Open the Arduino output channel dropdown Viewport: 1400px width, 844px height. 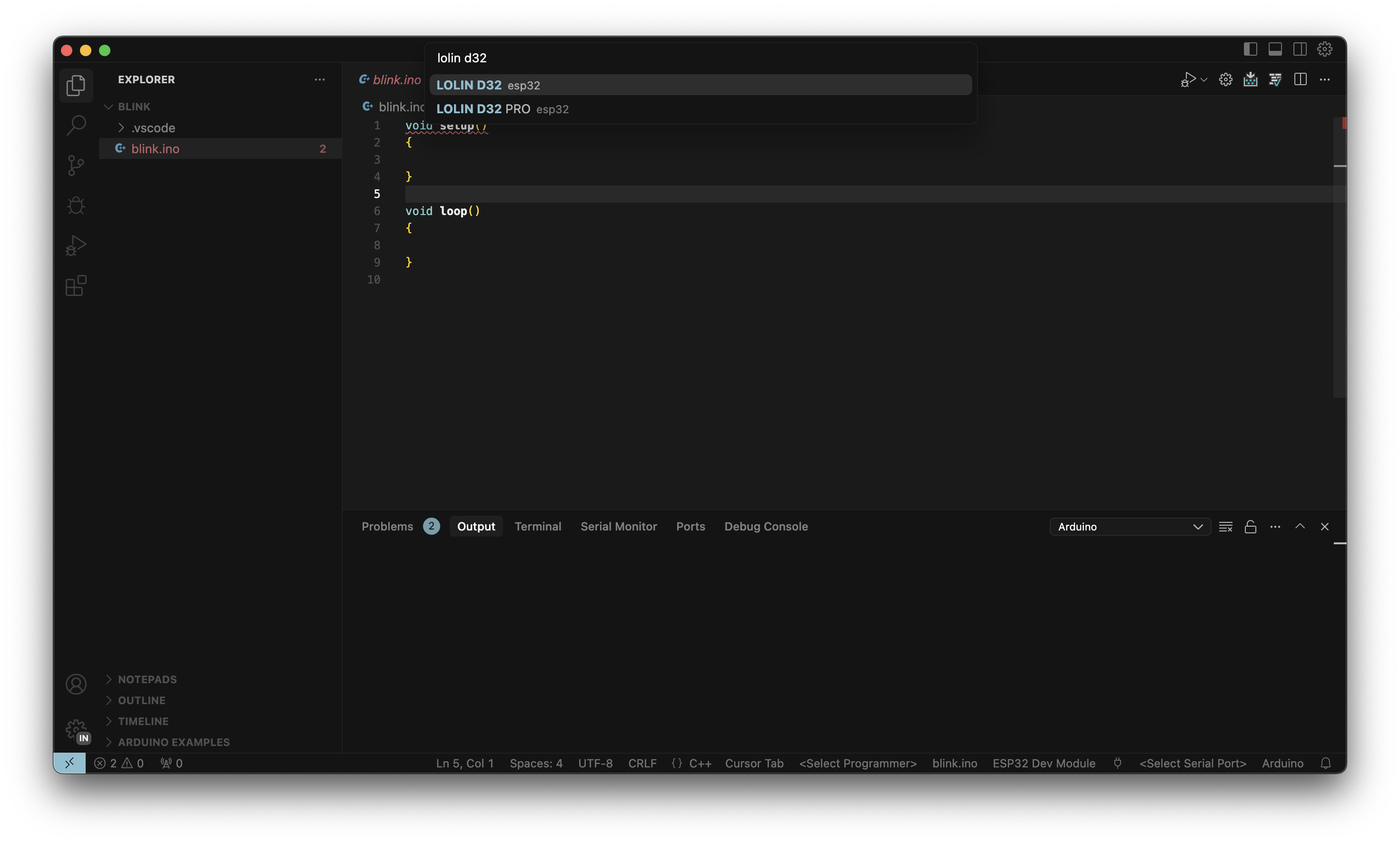click(x=1130, y=527)
